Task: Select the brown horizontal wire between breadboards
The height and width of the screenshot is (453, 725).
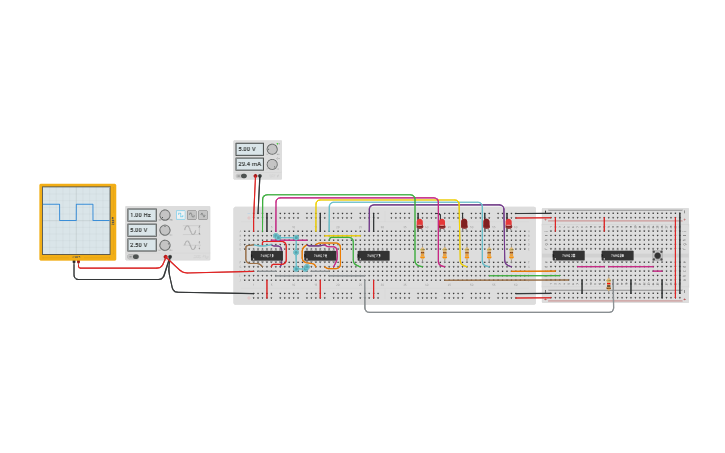Action: [x=506, y=280]
